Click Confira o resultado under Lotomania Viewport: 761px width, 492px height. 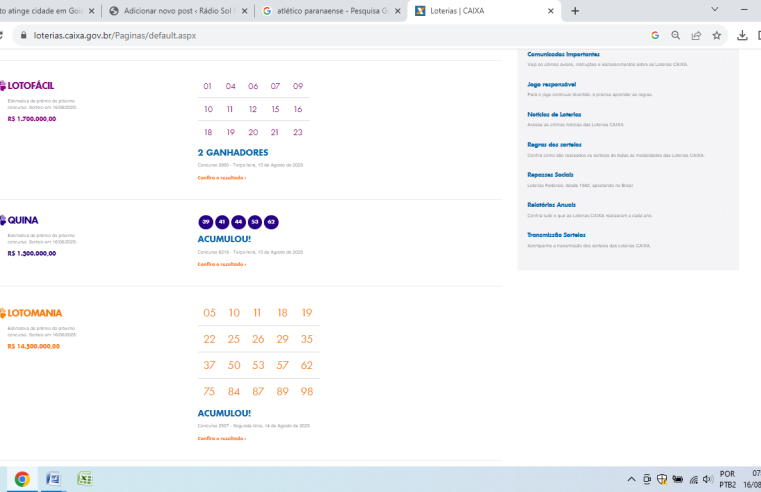tap(222, 439)
